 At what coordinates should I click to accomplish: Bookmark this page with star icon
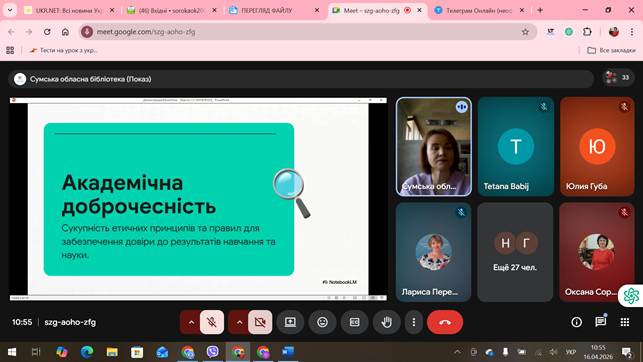coord(525,32)
